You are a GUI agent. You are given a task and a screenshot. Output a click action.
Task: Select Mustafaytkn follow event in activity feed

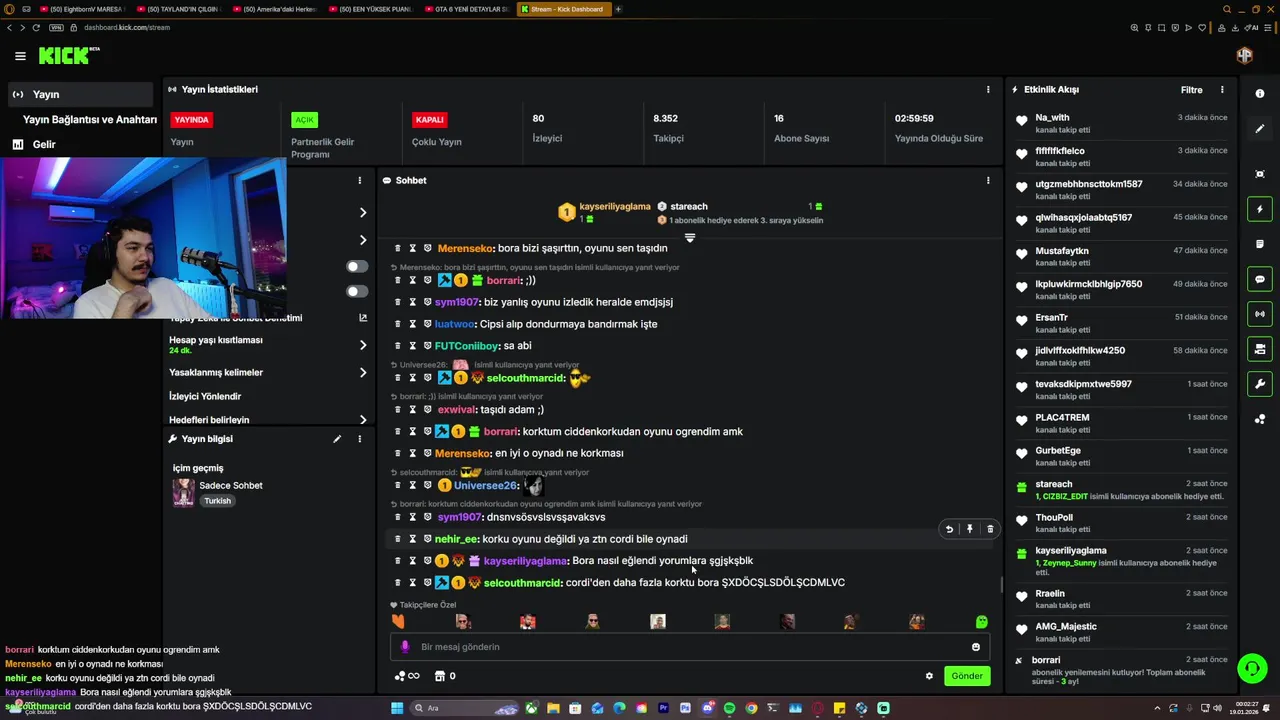[1121, 256]
